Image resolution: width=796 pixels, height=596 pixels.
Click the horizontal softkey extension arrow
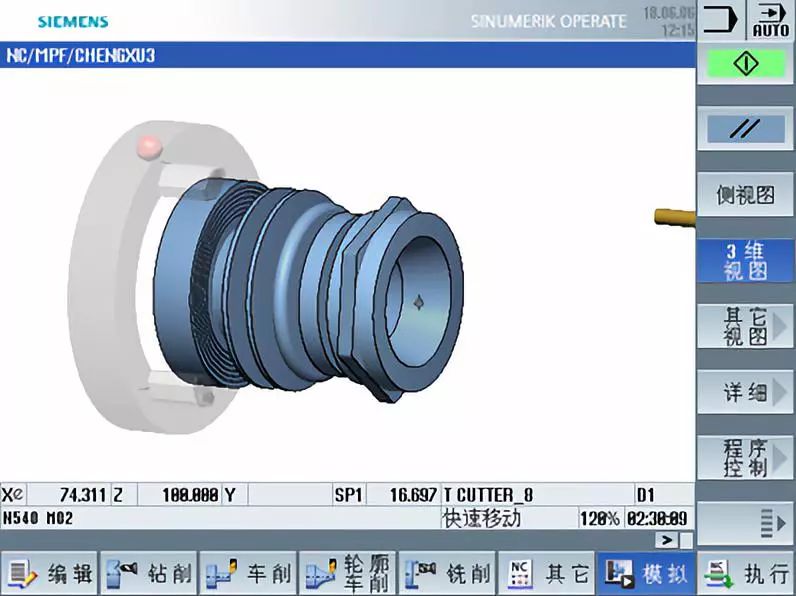(x=667, y=540)
